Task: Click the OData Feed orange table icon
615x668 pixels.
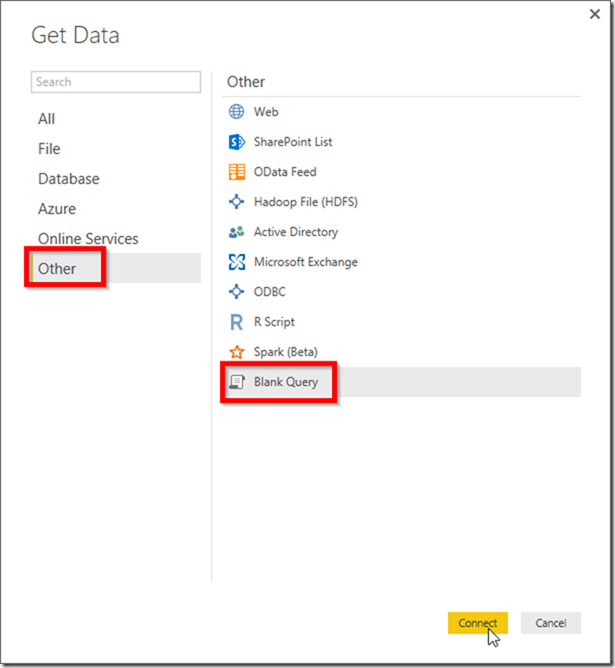Action: 236,172
